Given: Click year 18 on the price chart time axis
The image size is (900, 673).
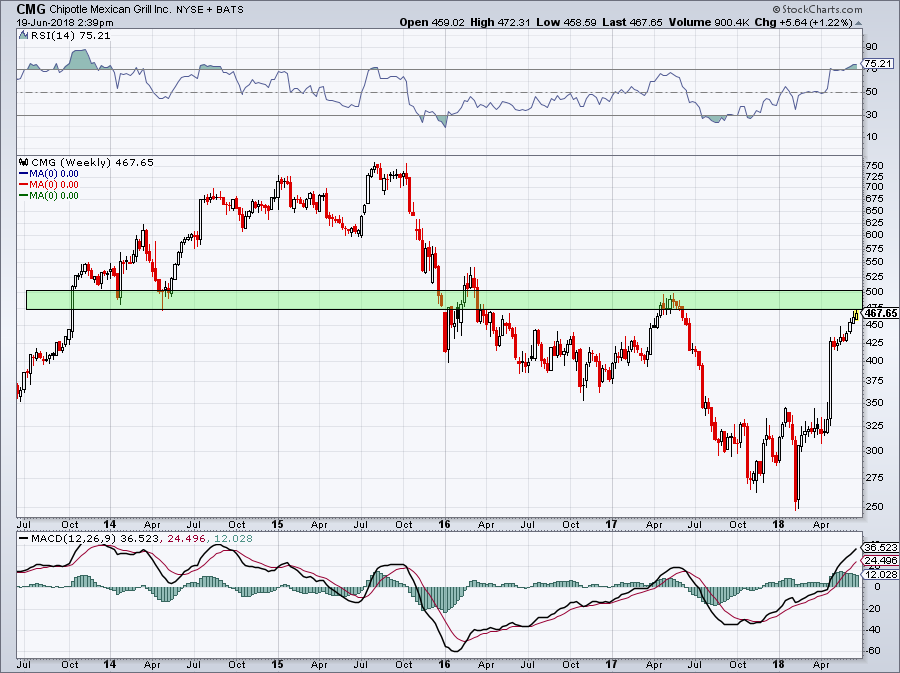Looking at the screenshot, I should 778,524.
